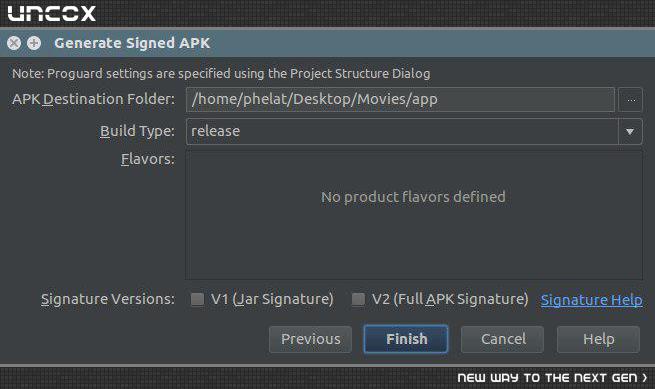Viewport: 655px width, 389px height.
Task: Cancel the signed APK generation
Action: tap(503, 339)
